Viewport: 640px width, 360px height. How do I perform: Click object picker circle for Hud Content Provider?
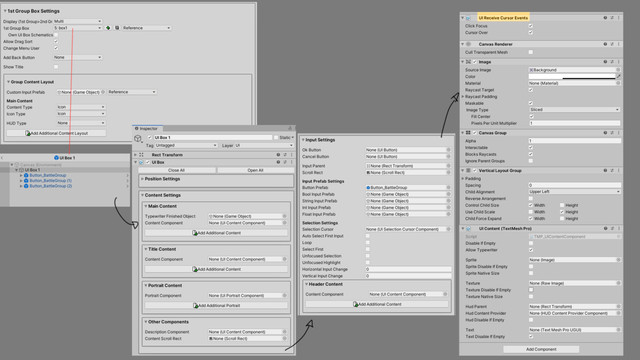click(x=618, y=313)
